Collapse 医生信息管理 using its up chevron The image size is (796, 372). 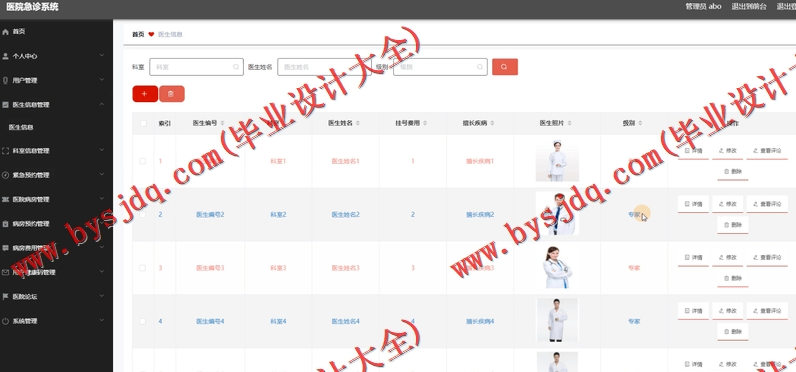point(102,104)
